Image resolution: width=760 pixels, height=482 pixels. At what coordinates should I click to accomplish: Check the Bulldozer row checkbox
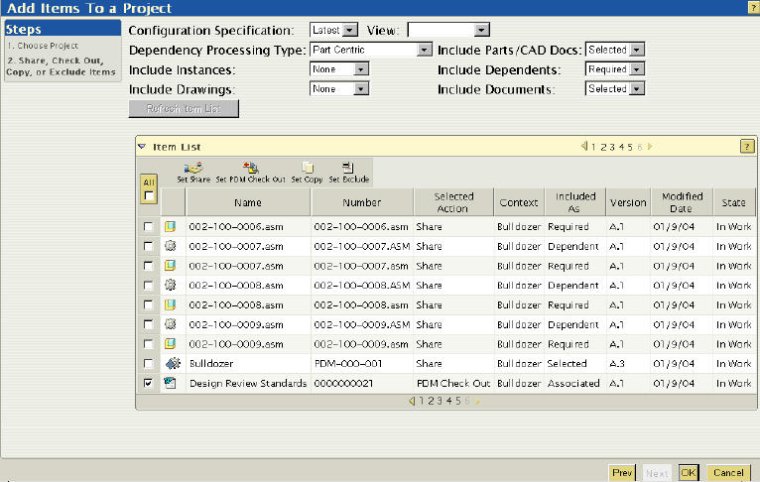coord(148,363)
